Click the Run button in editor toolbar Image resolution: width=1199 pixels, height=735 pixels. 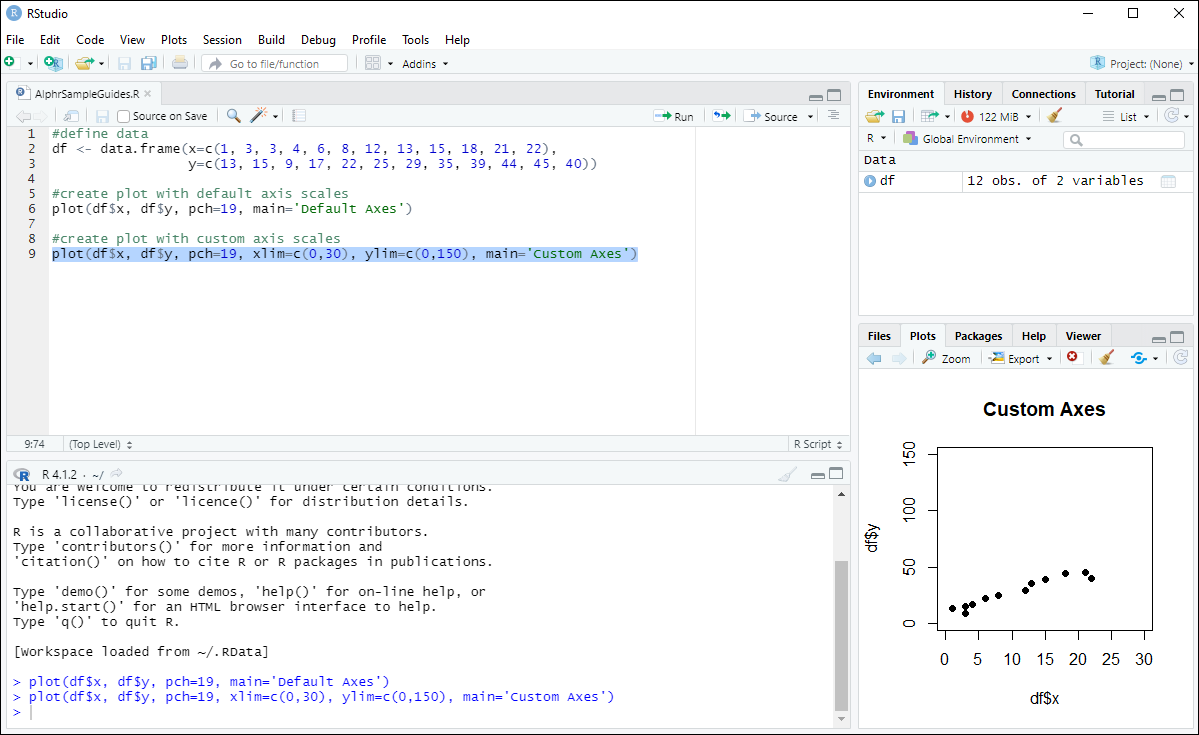tap(674, 115)
